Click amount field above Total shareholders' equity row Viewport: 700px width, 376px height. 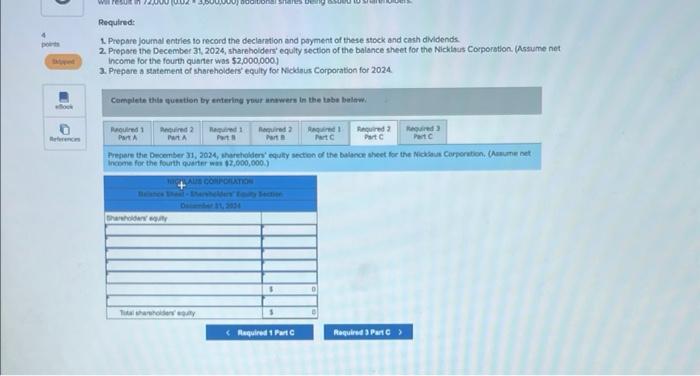click(x=289, y=301)
